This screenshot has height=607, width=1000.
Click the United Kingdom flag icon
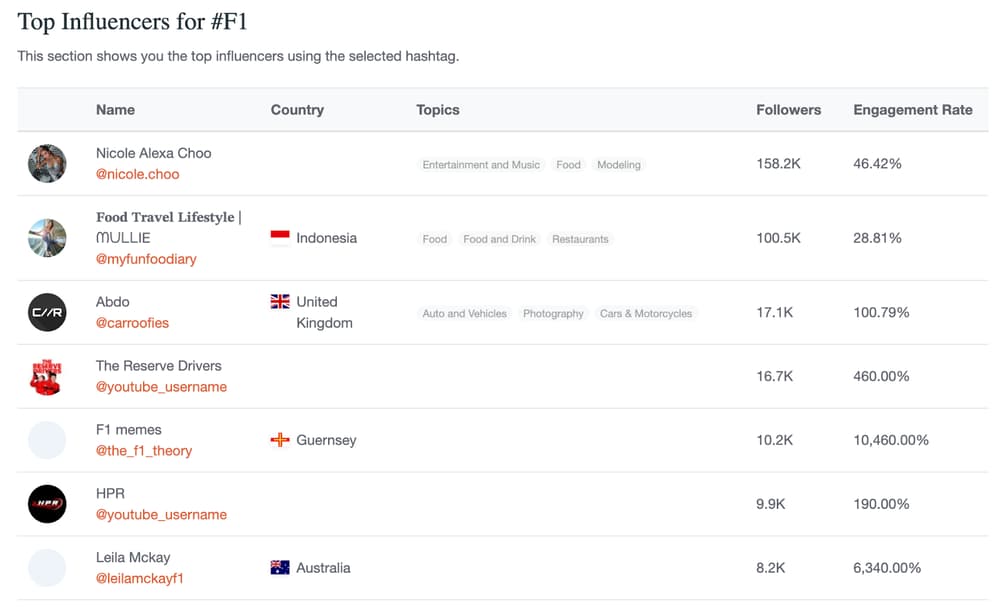click(278, 299)
